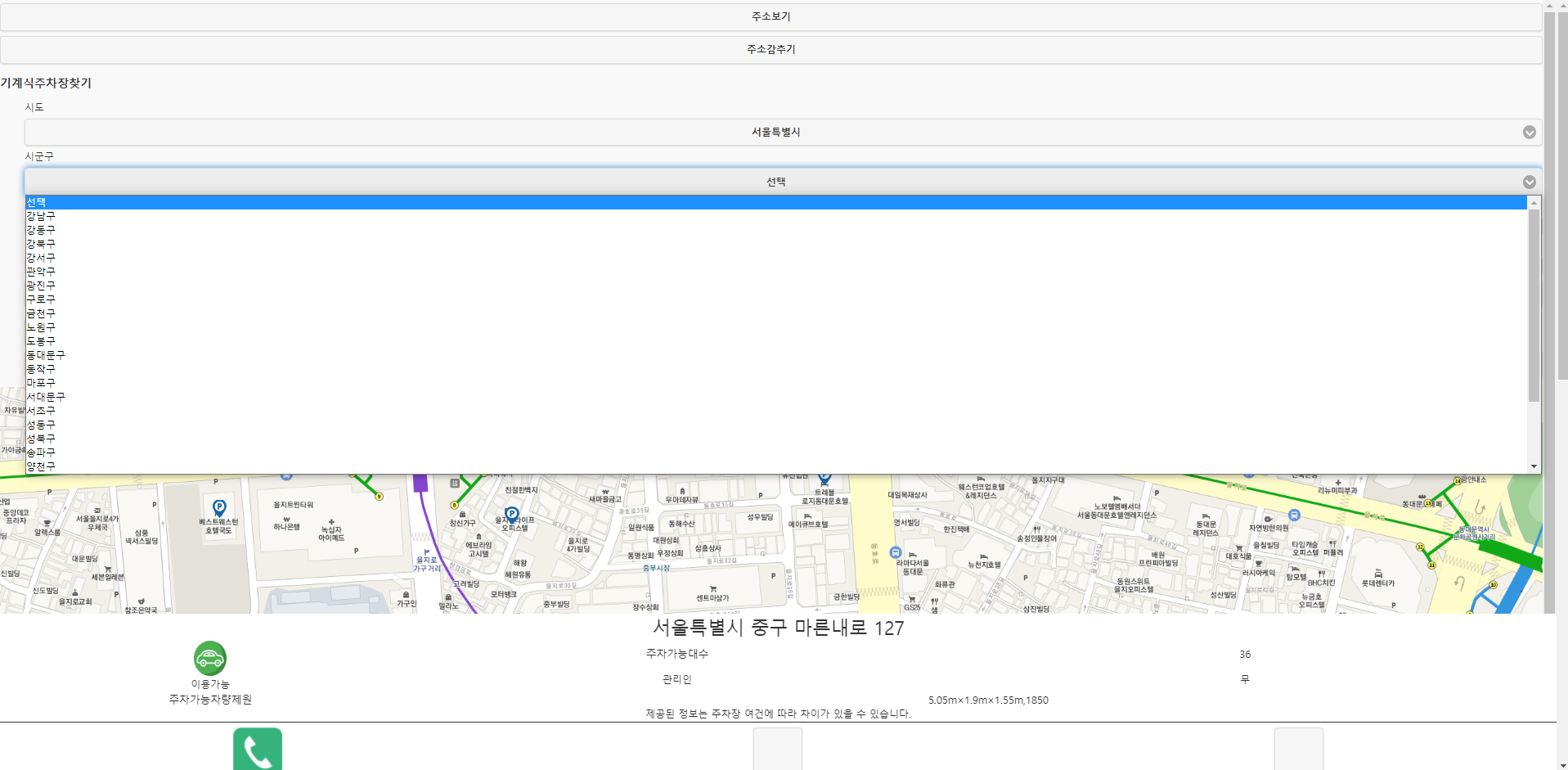Screen dimensions: 1568x770
Task: Click the shopping cart icon above 센트마상가
Action: point(713,589)
